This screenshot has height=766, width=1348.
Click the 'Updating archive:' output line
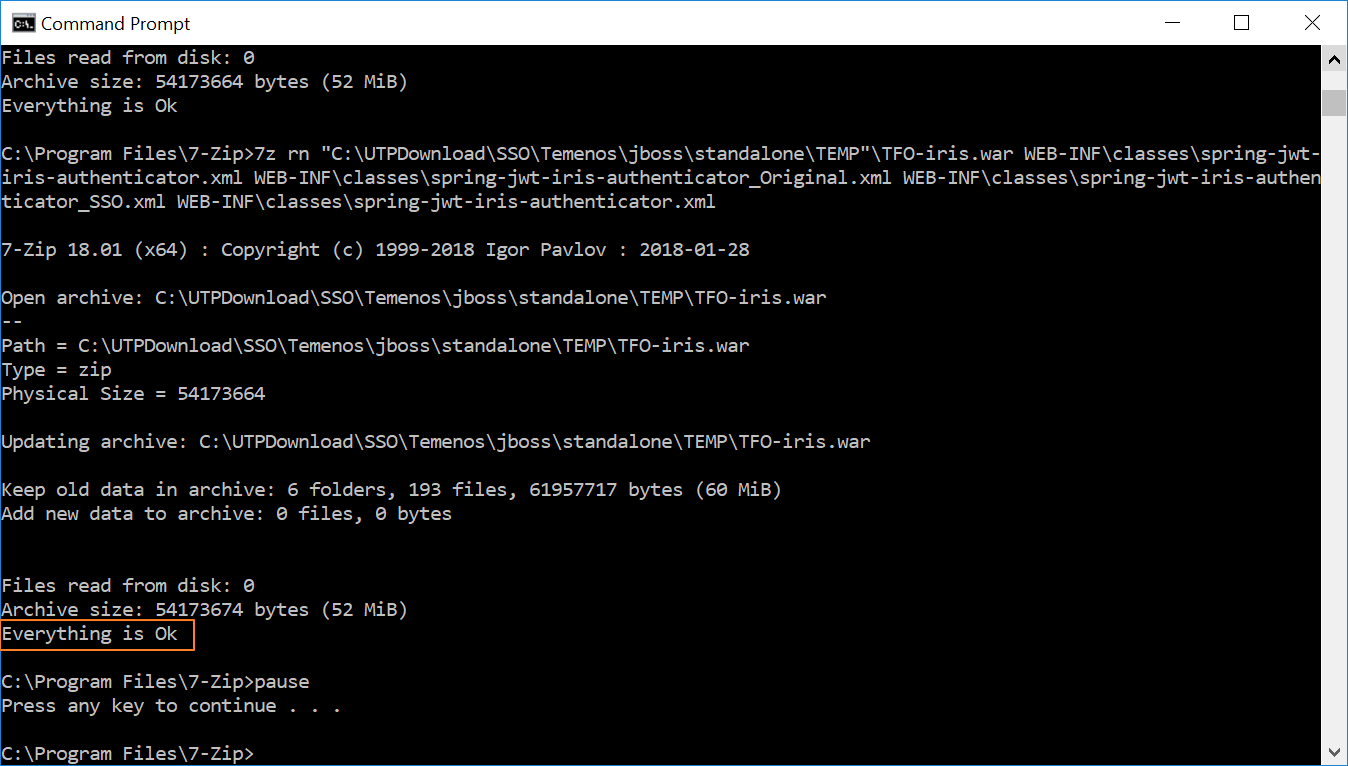point(435,442)
